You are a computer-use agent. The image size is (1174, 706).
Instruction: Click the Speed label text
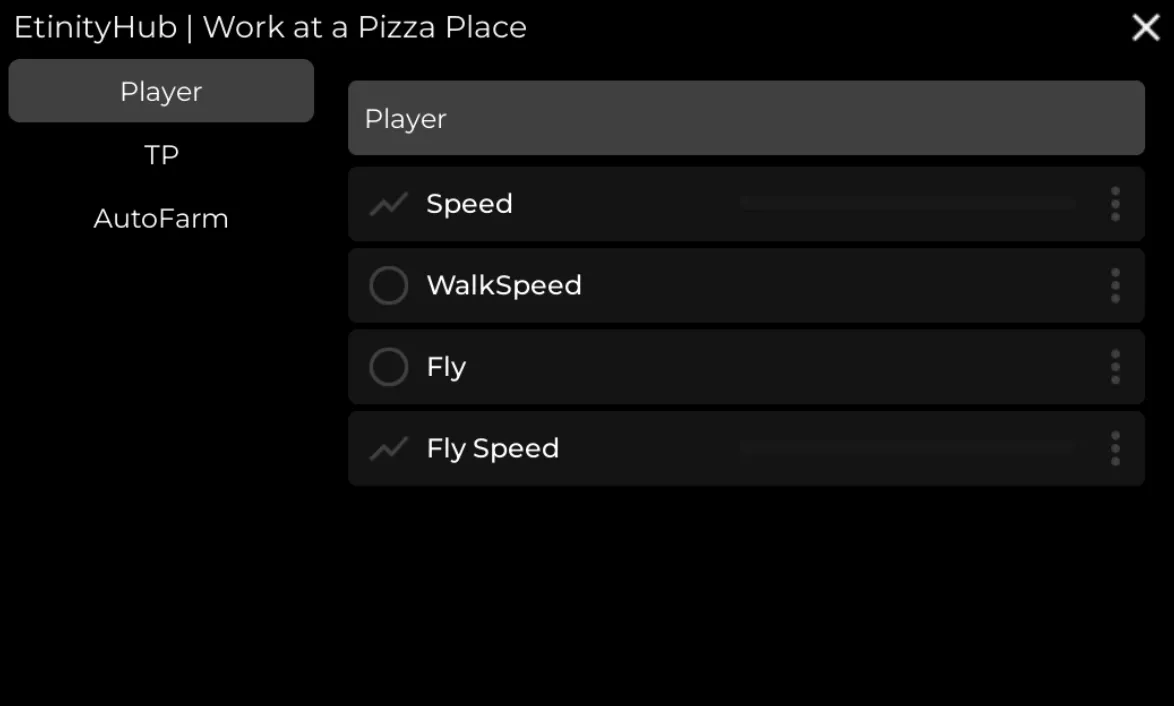[469, 204]
